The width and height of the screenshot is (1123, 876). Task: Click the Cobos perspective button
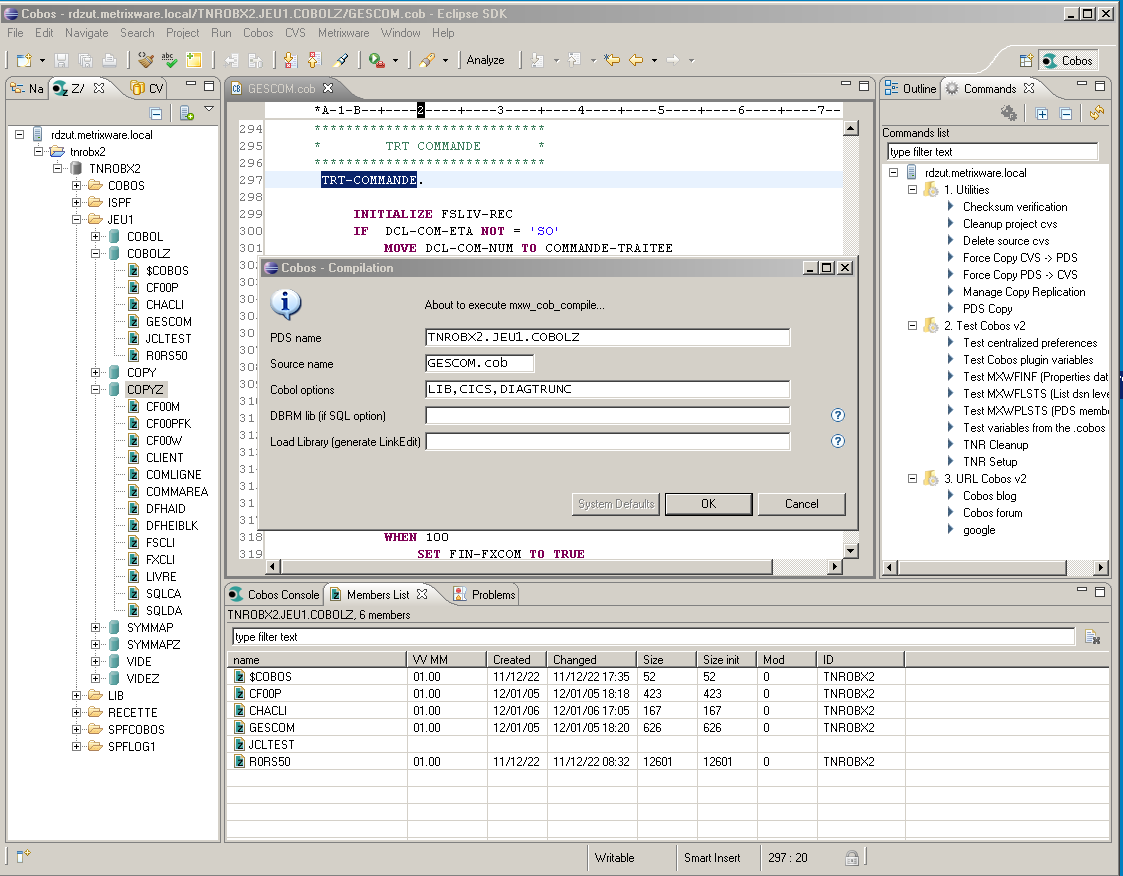[1068, 61]
